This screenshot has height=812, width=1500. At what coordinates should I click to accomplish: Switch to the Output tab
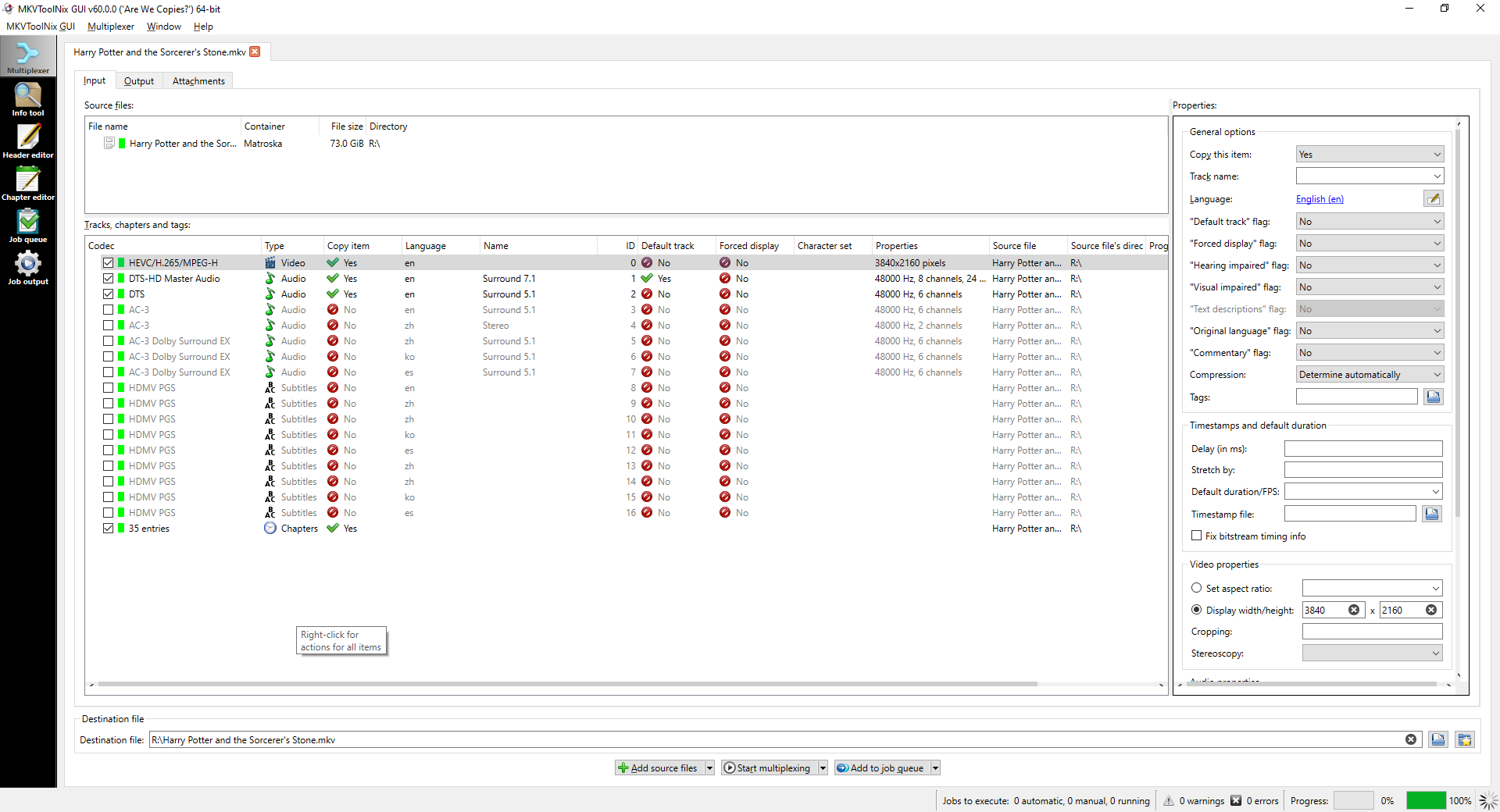coord(139,81)
